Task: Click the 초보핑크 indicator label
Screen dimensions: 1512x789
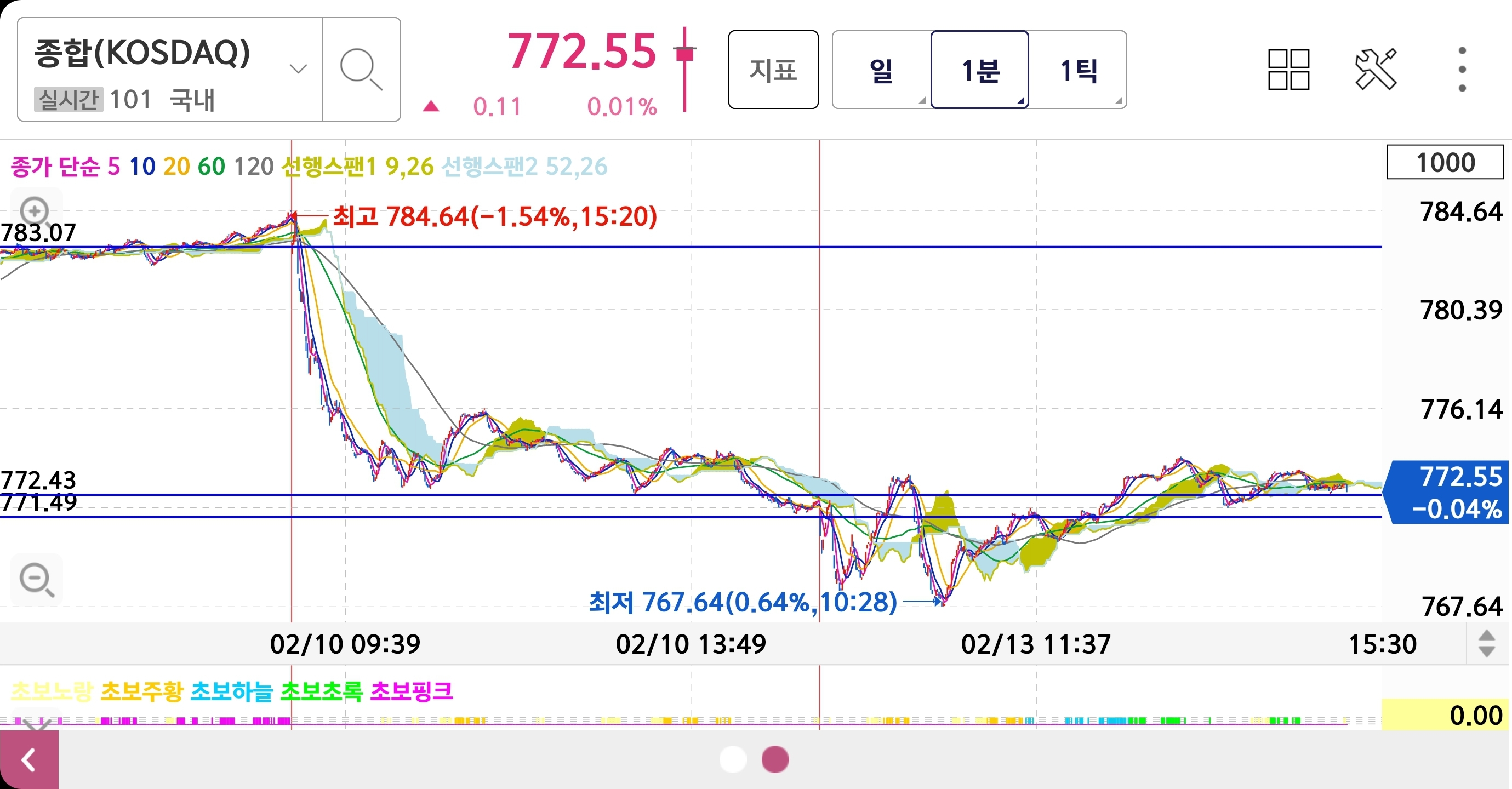Action: (x=412, y=691)
